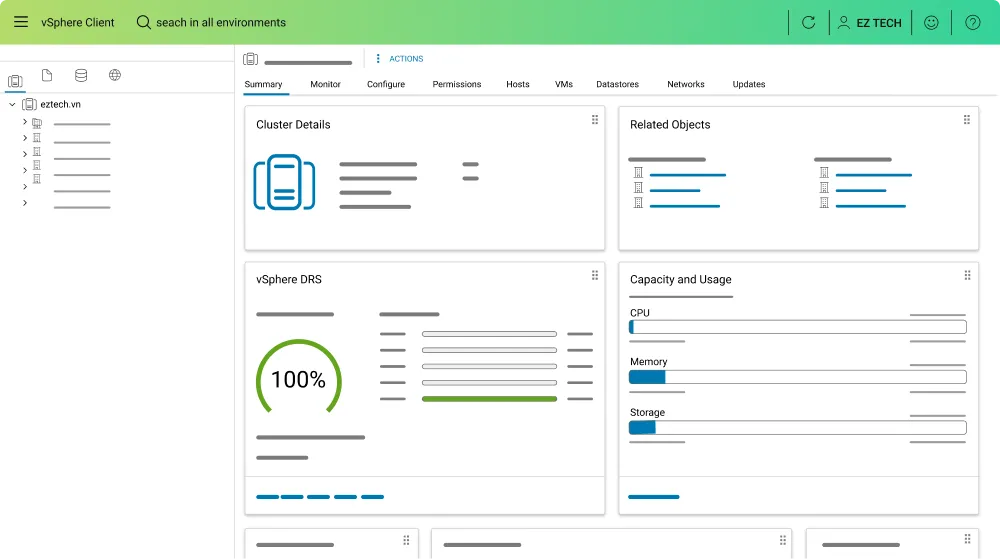The width and height of the screenshot is (1000, 559).
Task: Open third link in Related Objects left column
Action: tap(684, 206)
